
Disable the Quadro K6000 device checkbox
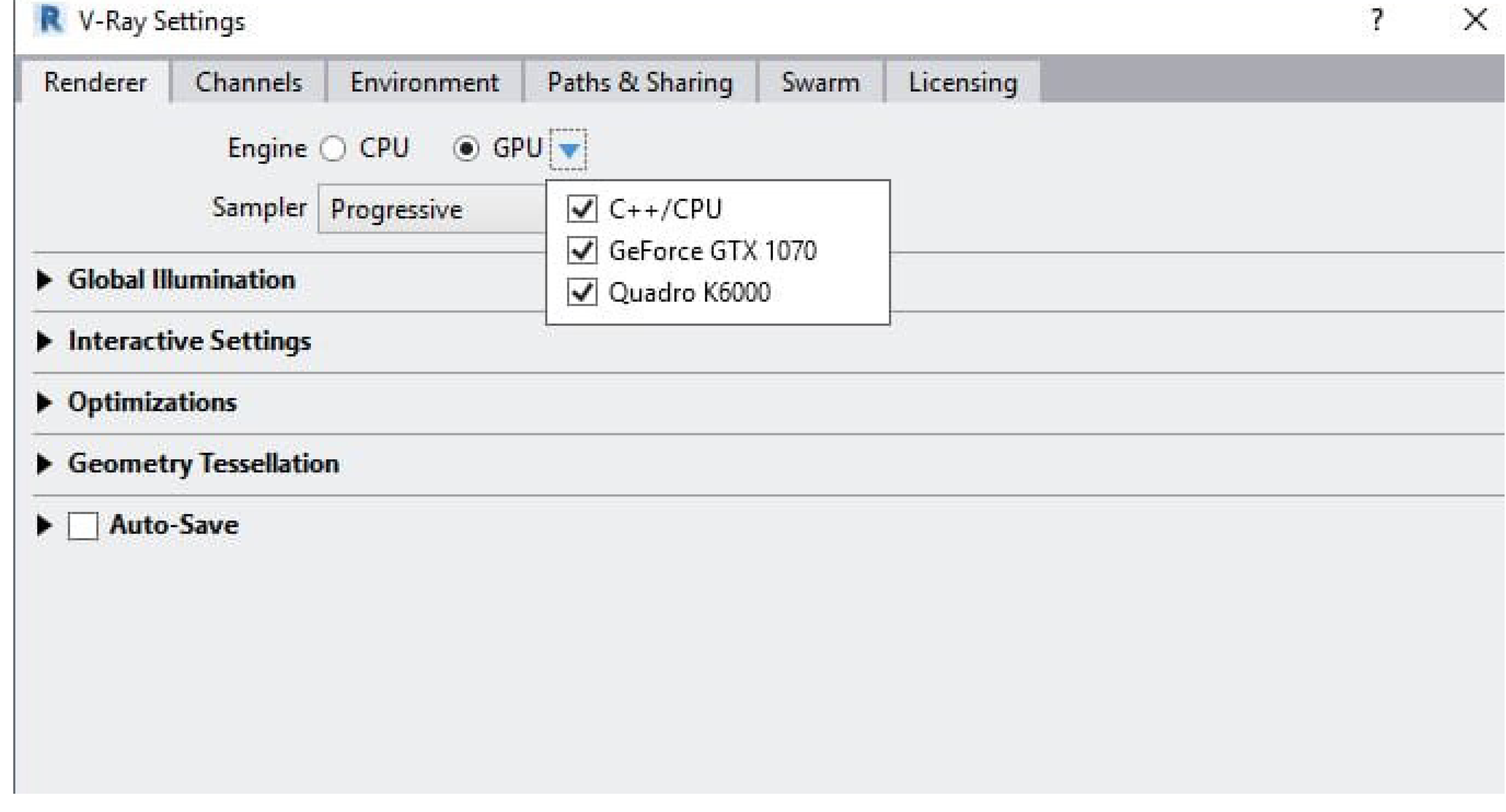click(582, 292)
